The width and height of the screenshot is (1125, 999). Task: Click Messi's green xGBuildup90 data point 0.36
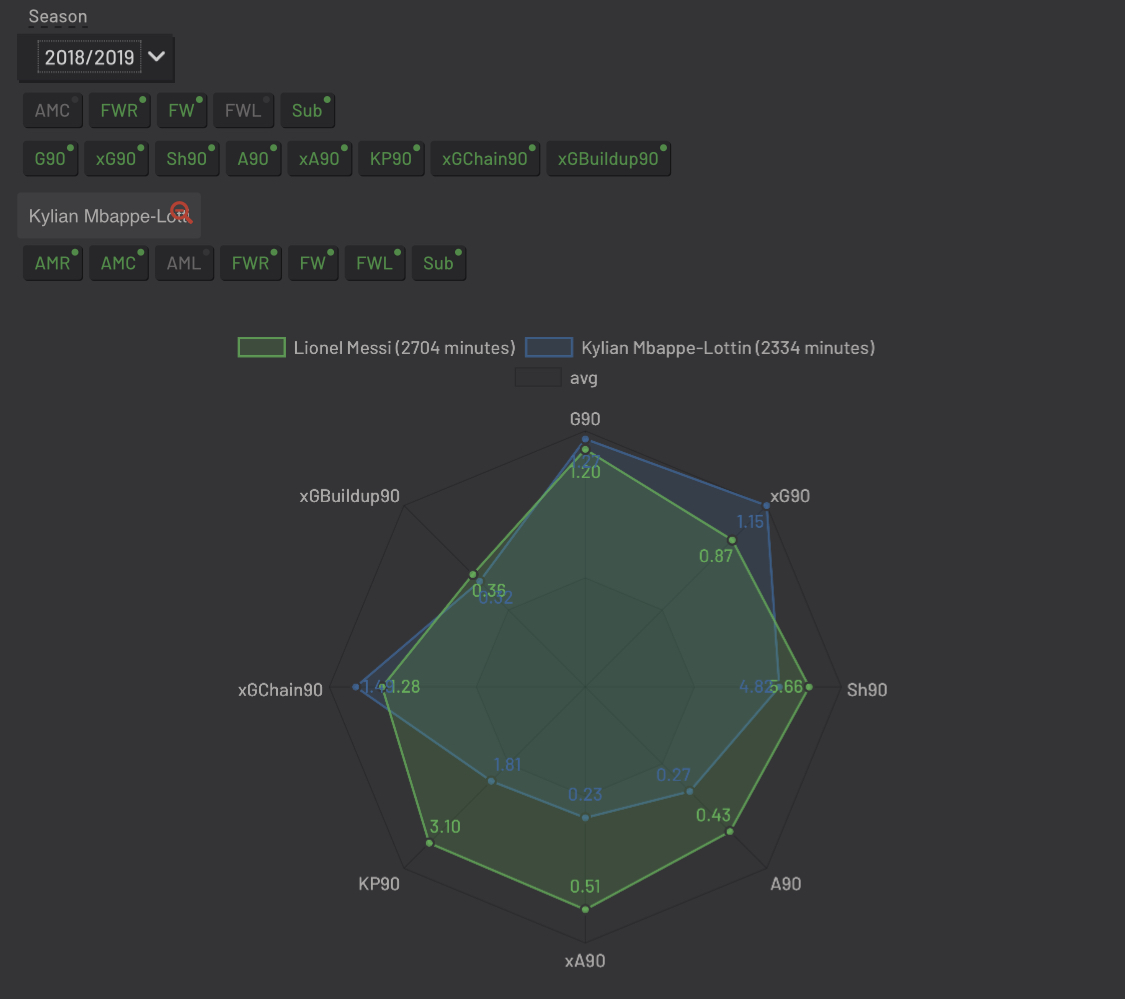(473, 575)
